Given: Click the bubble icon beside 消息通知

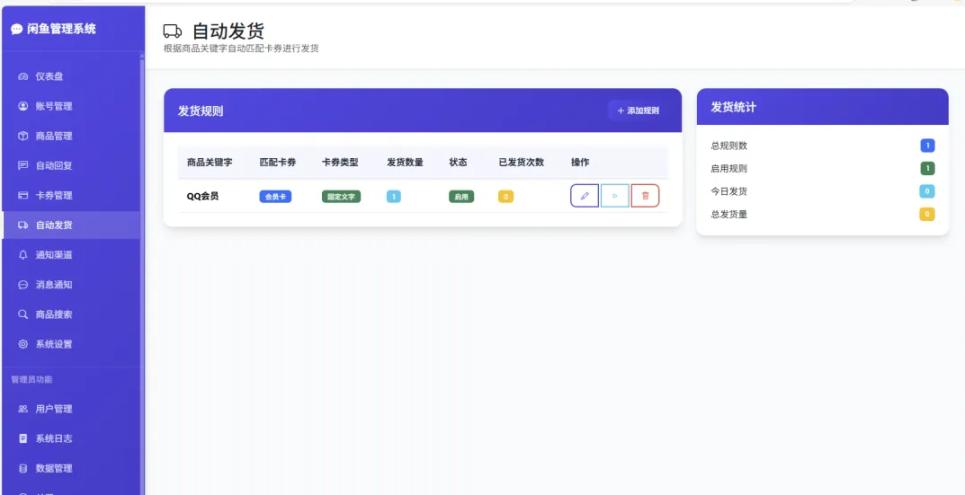Looking at the screenshot, I should coord(23,284).
